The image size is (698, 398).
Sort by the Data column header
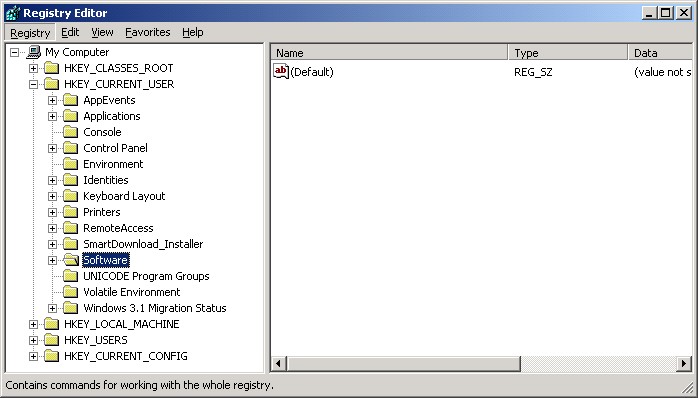click(x=661, y=53)
